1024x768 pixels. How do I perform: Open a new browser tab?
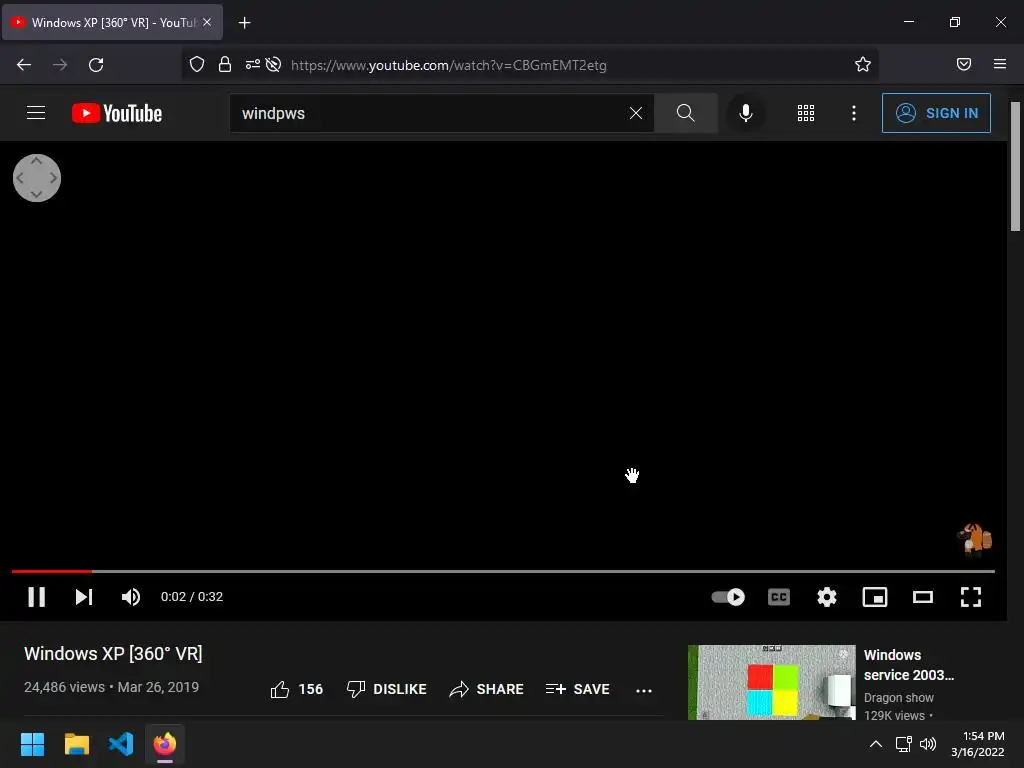[244, 23]
